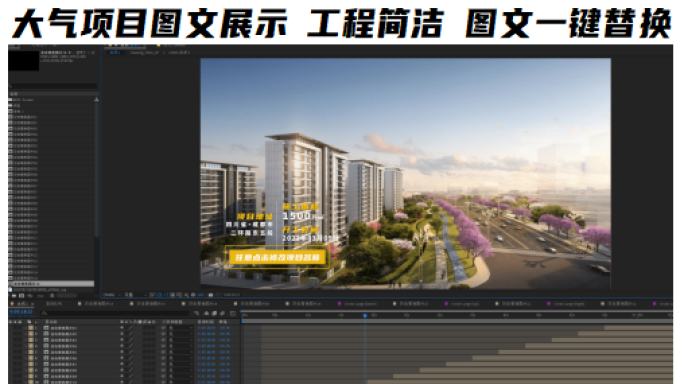Click Project panel vertical scrollbar
The height and width of the screenshot is (384, 684).
pos(96,170)
